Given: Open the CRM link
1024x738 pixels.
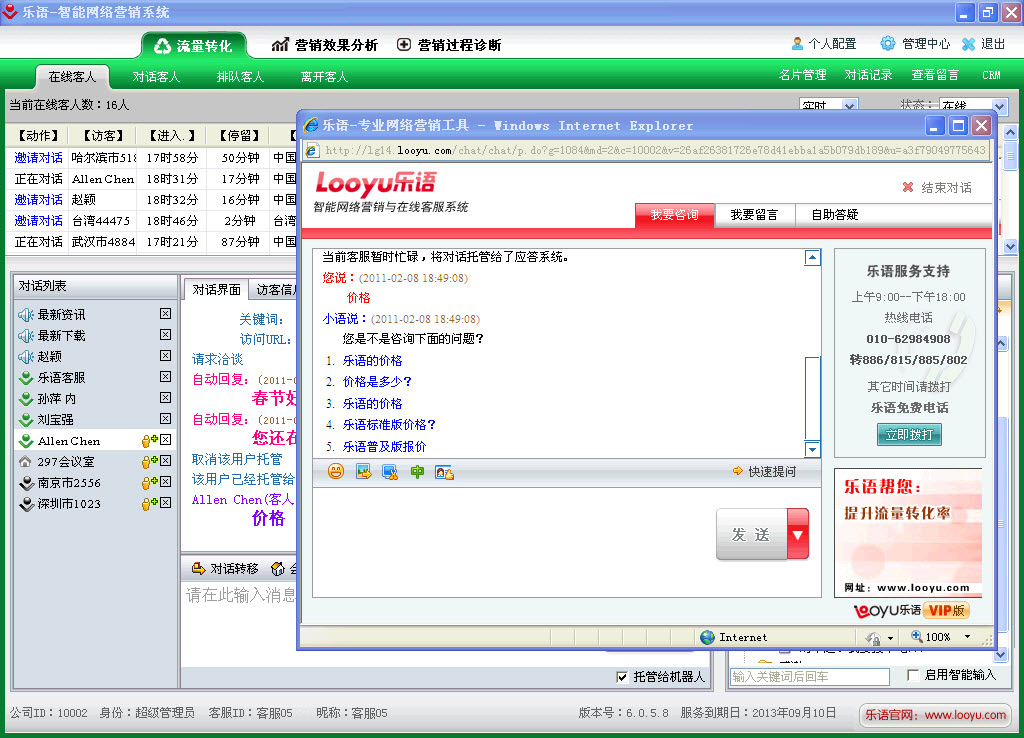Looking at the screenshot, I should (x=991, y=75).
